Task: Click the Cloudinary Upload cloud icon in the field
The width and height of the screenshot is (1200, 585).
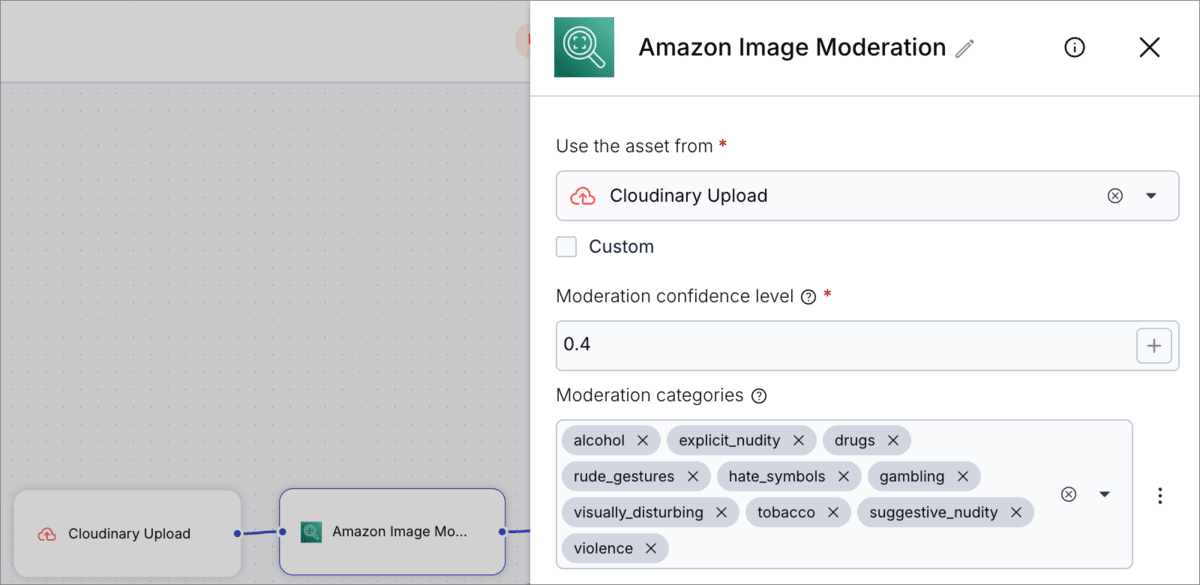Action: pyautogui.click(x=582, y=195)
